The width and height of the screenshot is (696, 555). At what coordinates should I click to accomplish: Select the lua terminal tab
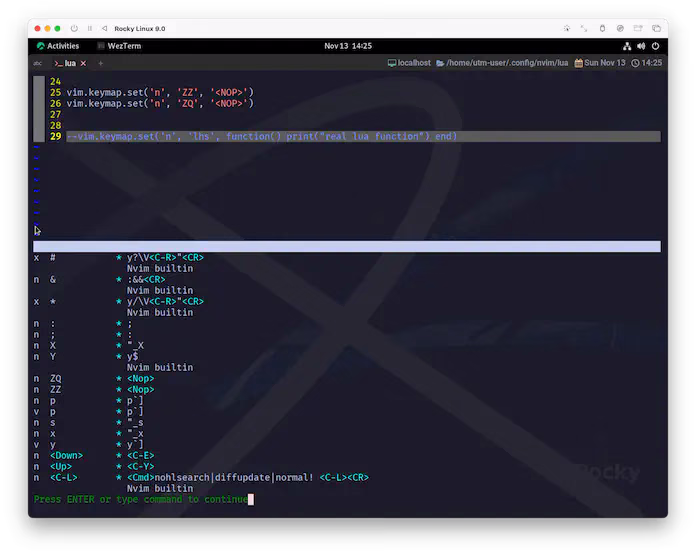[x=65, y=63]
